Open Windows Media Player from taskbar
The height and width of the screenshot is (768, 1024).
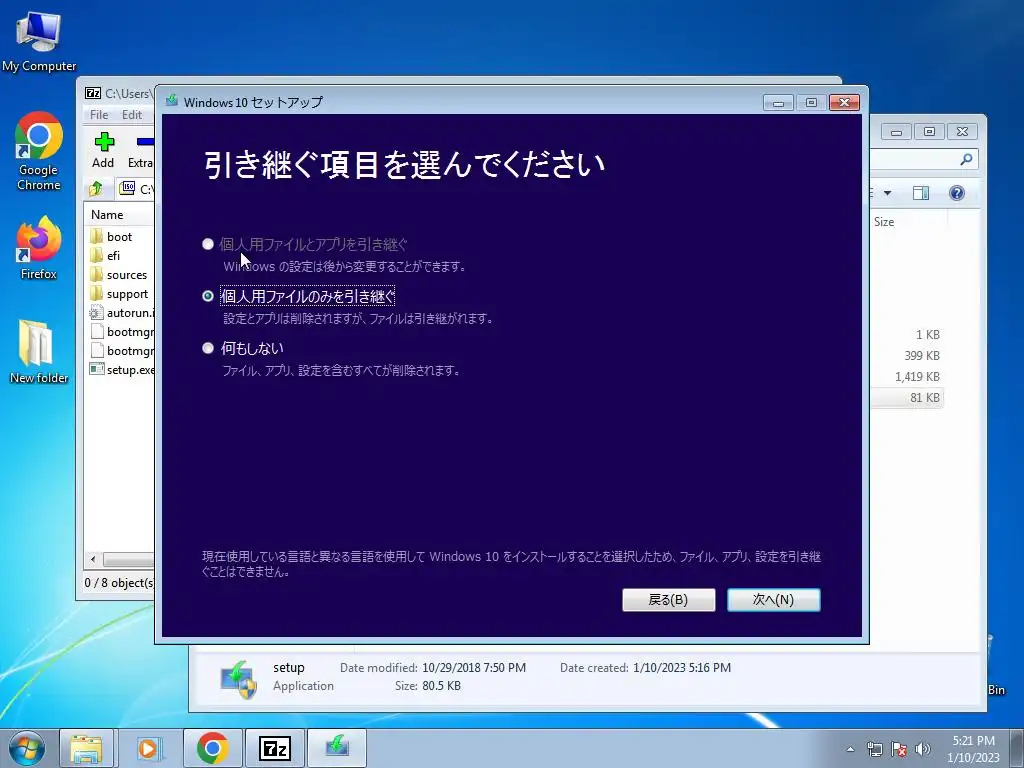pos(148,748)
